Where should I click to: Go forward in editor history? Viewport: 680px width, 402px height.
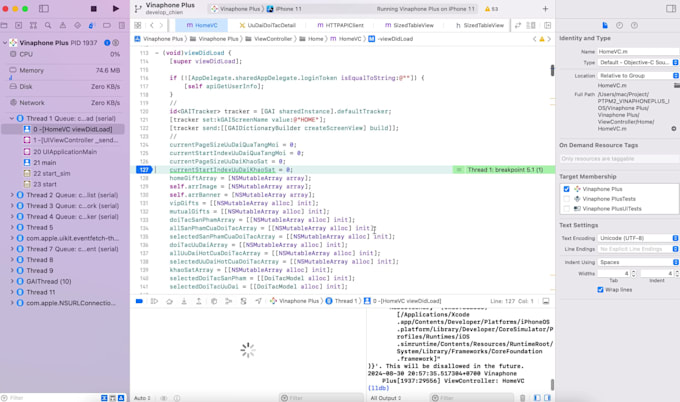[x=161, y=26]
